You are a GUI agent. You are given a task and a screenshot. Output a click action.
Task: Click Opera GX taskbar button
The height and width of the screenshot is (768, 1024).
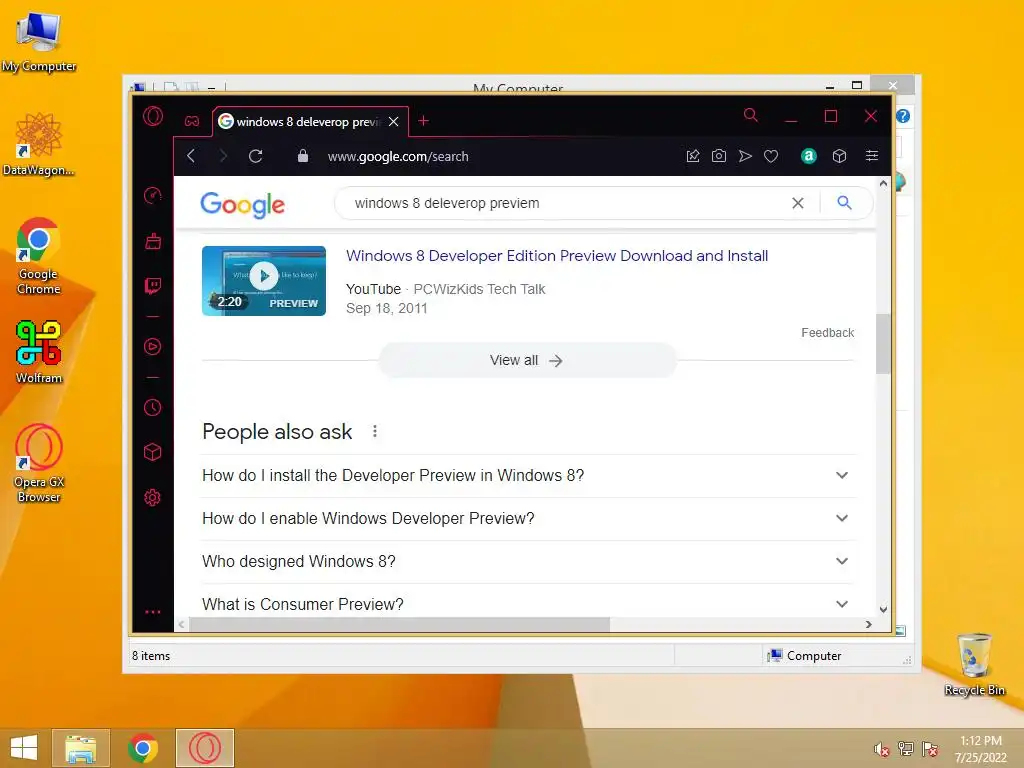pos(204,748)
